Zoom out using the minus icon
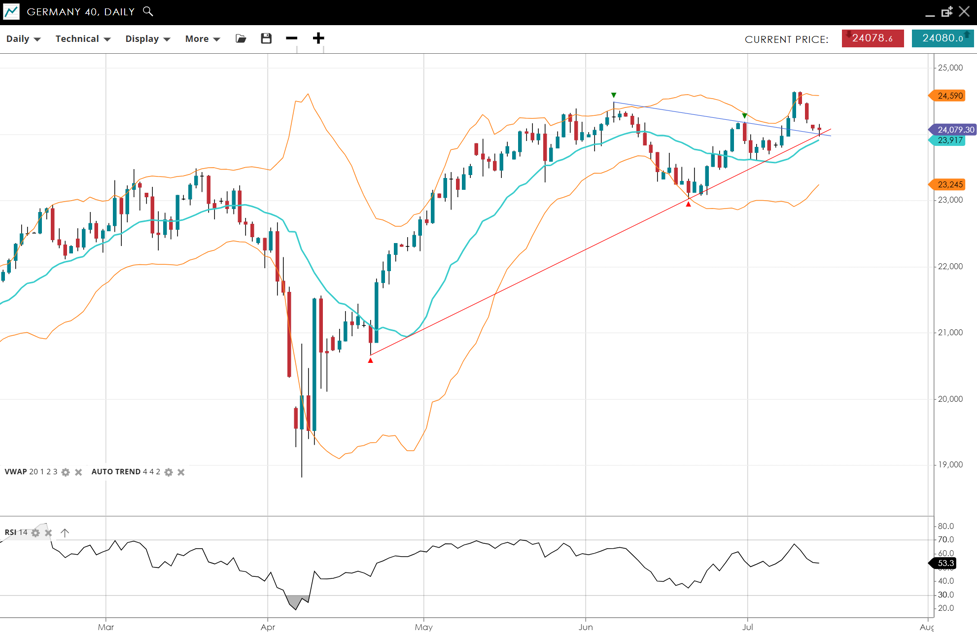 [292, 39]
